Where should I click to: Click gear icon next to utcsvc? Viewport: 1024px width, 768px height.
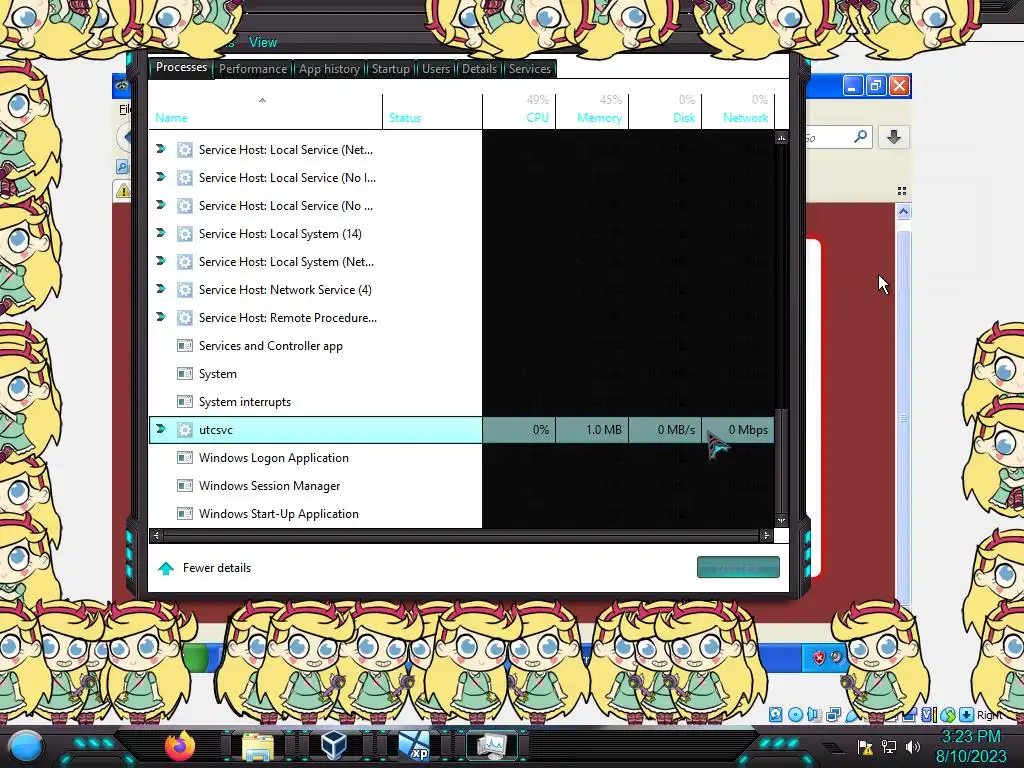point(185,430)
